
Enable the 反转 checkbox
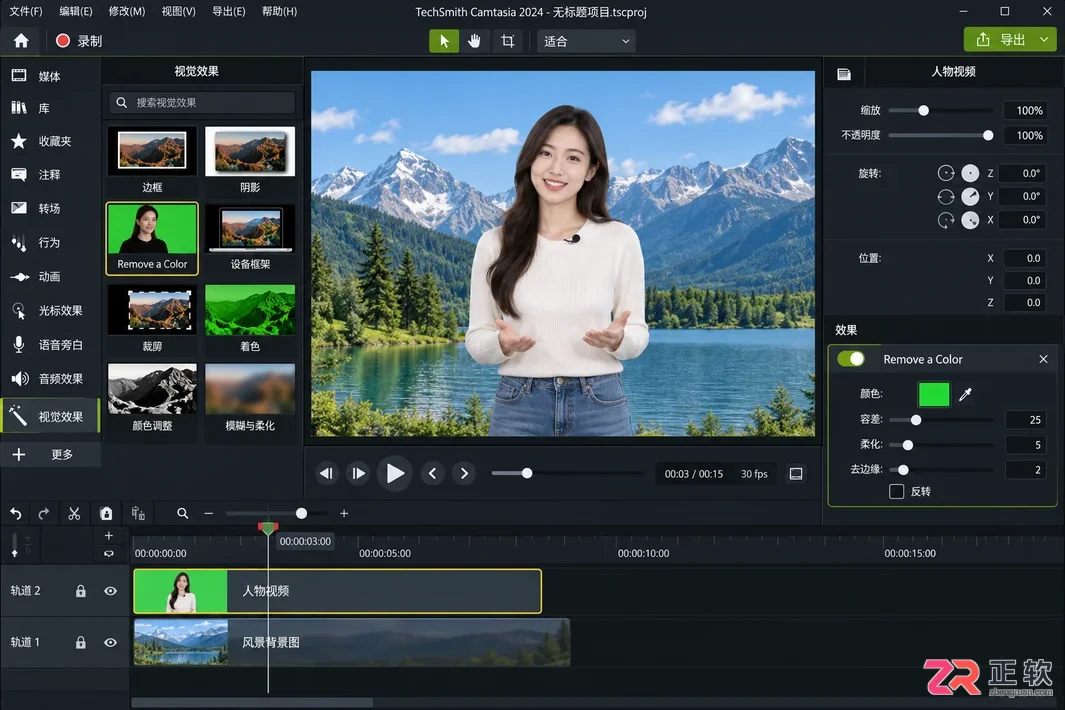coord(897,491)
